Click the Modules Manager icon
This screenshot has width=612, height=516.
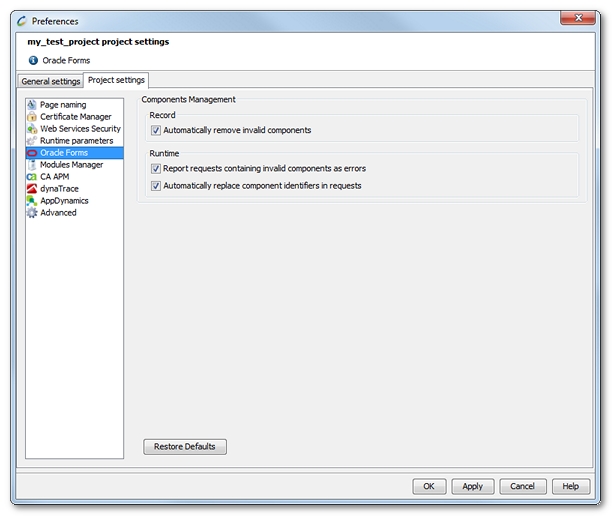pos(32,165)
